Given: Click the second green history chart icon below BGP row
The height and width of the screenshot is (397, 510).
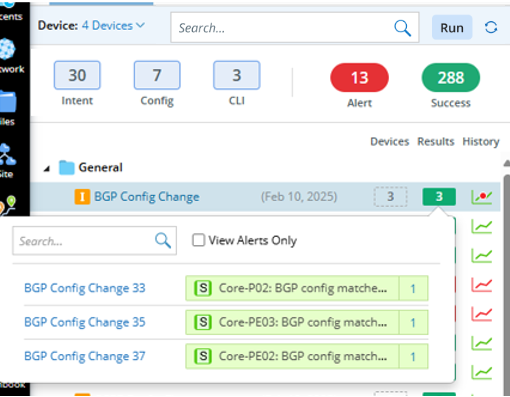Looking at the screenshot, I should pyautogui.click(x=481, y=256).
